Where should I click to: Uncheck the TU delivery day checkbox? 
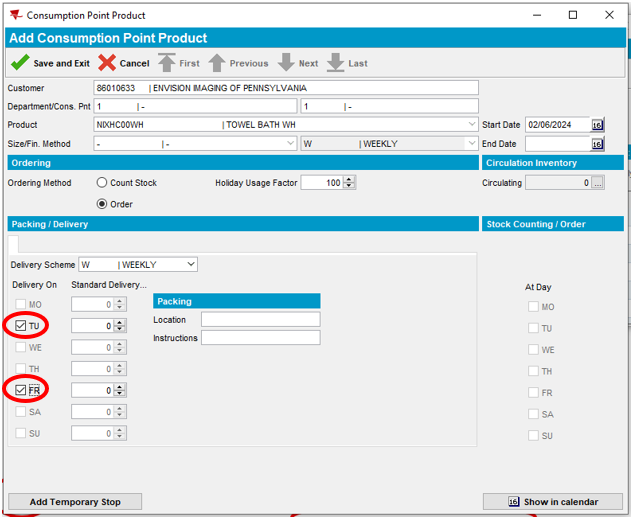click(21, 326)
